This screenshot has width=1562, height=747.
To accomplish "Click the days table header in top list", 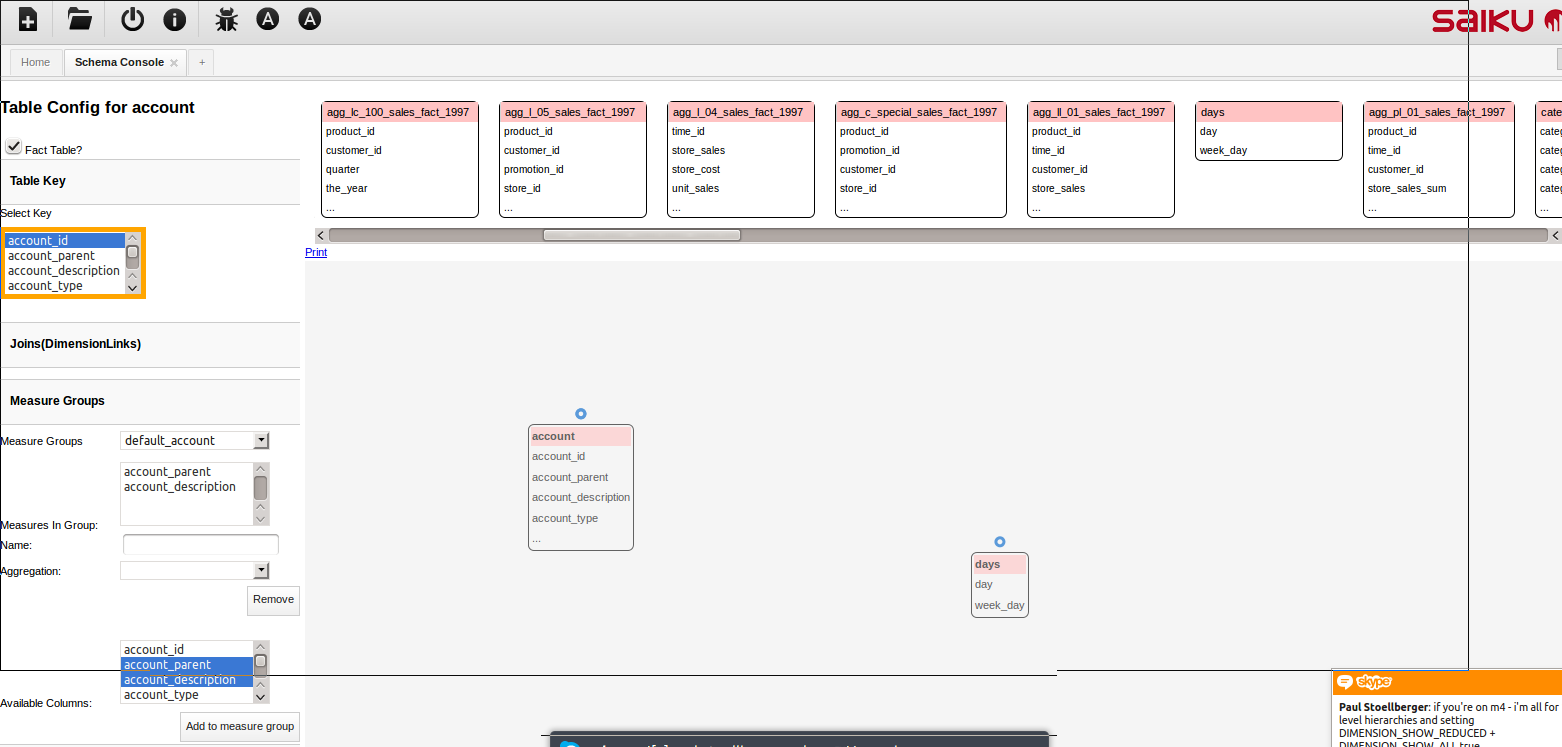I will click(x=1269, y=112).
